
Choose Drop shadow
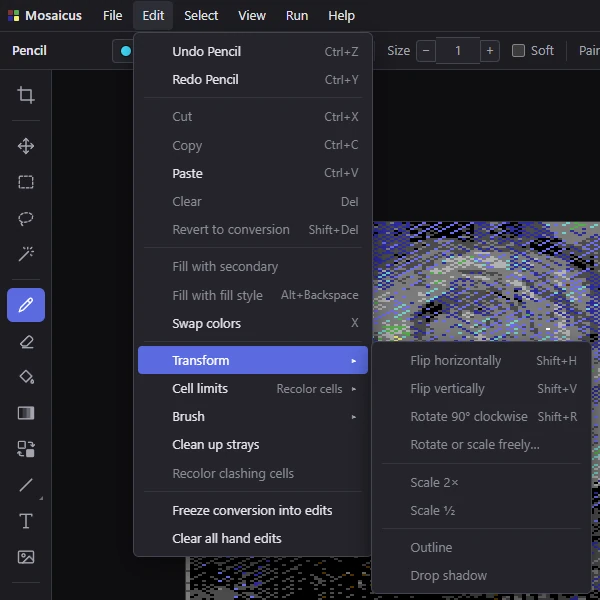[481, 576]
